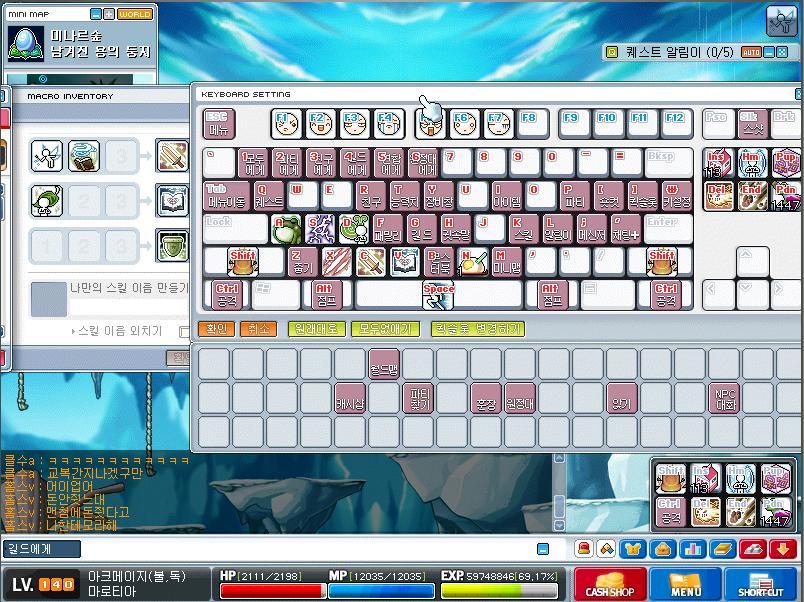Open the 길드에게 chat target selector
The height and width of the screenshot is (602, 804).
(x=42, y=549)
